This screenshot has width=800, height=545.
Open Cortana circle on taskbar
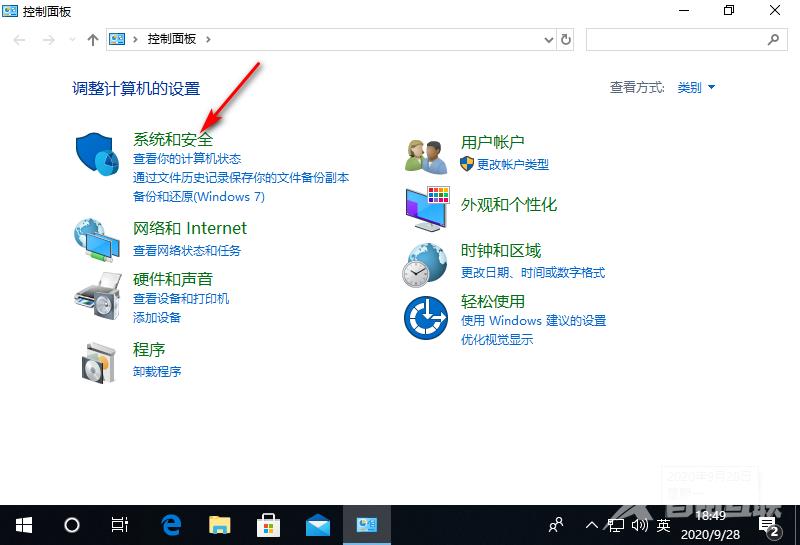tap(72, 525)
